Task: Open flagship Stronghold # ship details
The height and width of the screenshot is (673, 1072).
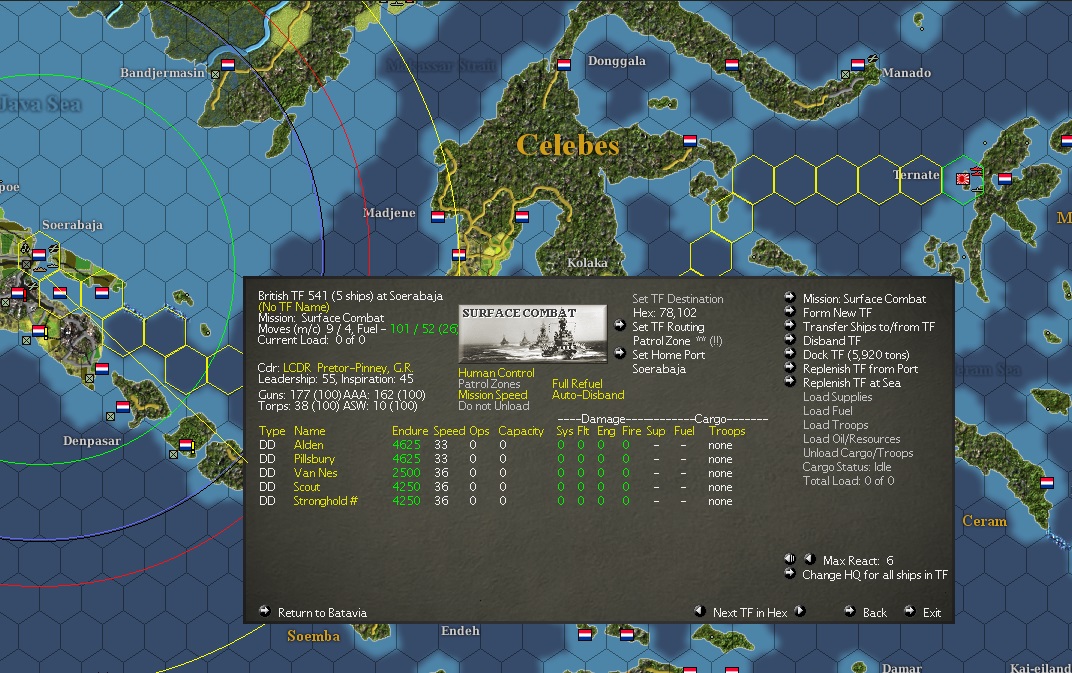Action: 325,501
